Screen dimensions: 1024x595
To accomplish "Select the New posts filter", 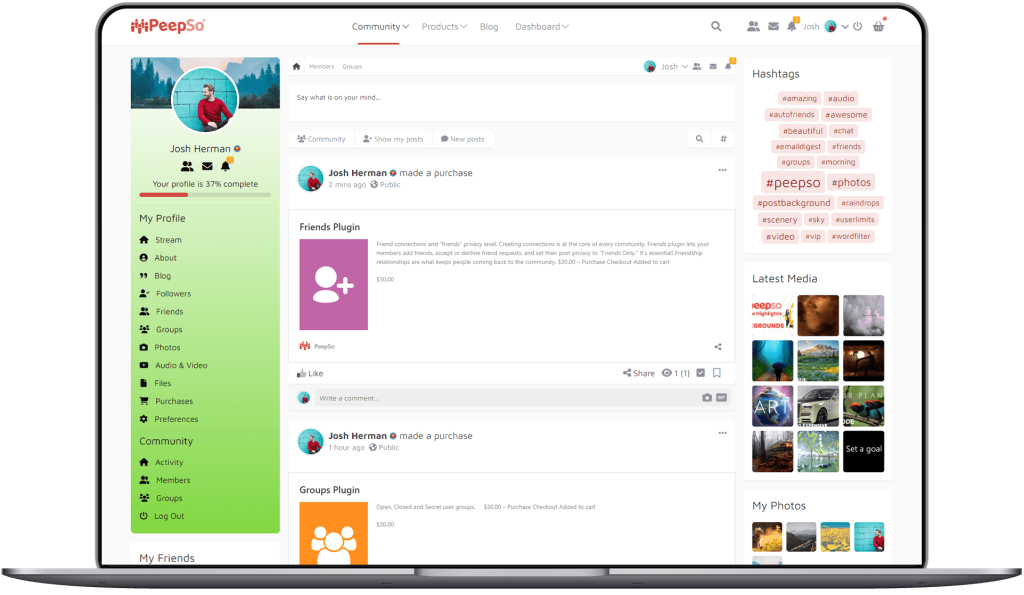I will [x=462, y=139].
